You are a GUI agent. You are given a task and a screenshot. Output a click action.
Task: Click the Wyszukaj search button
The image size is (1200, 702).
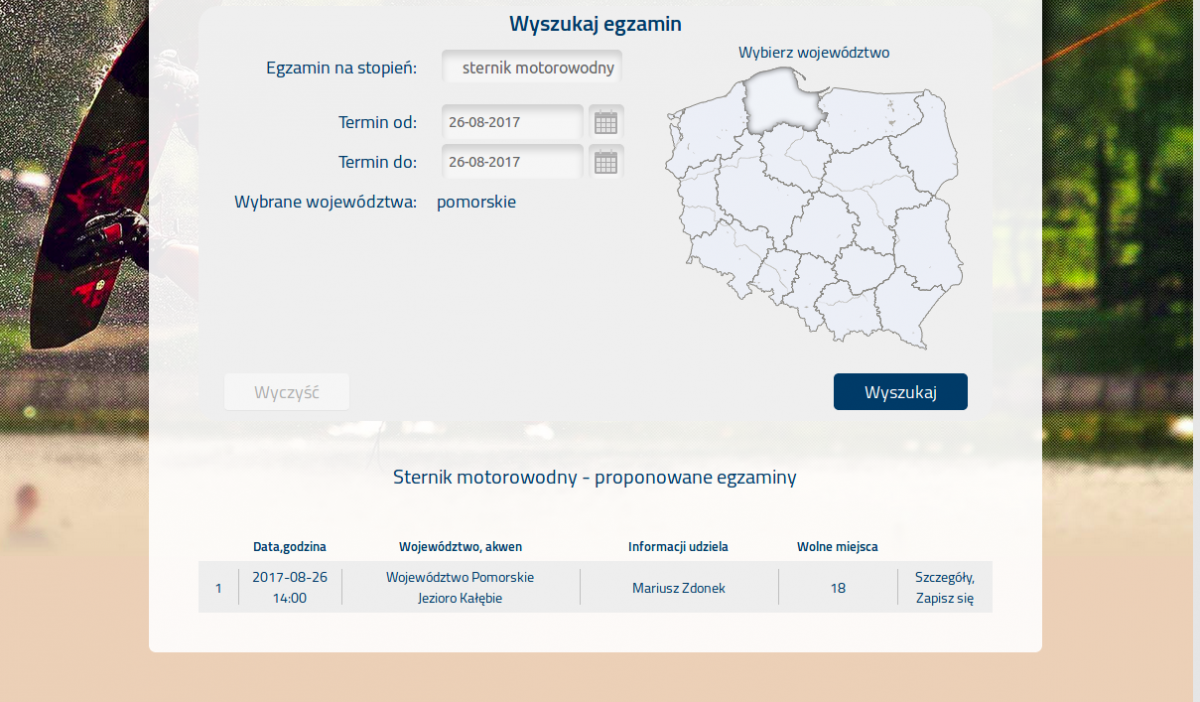coord(901,392)
